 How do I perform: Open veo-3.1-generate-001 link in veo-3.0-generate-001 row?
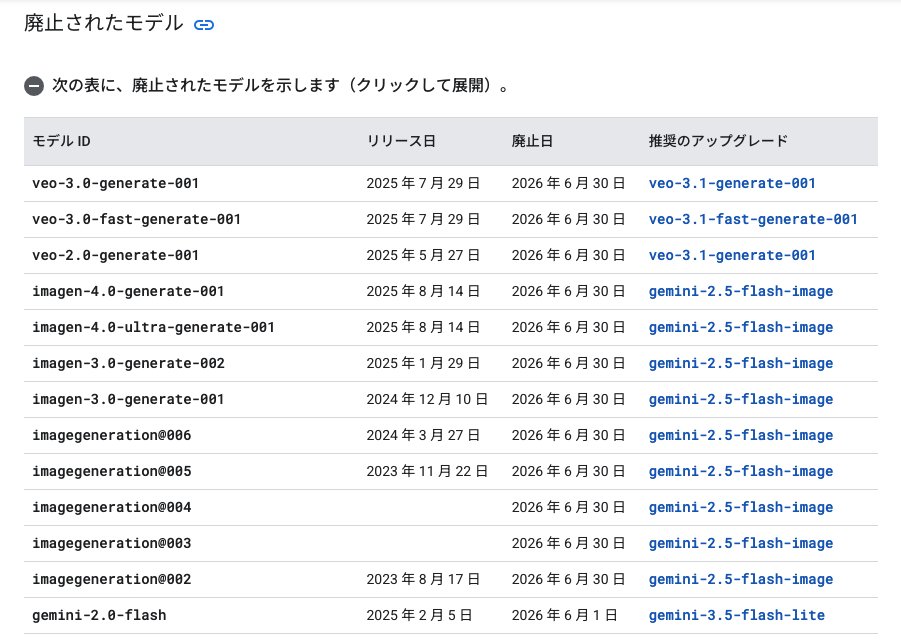point(732,183)
